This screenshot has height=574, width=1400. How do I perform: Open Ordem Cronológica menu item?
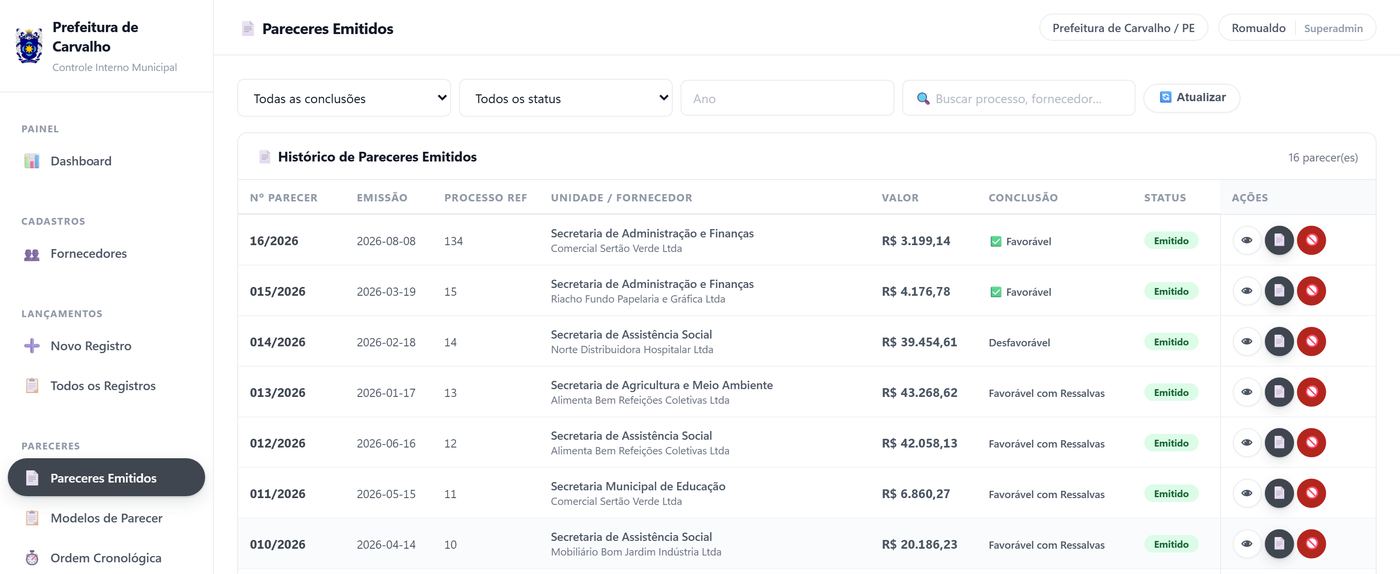107,558
